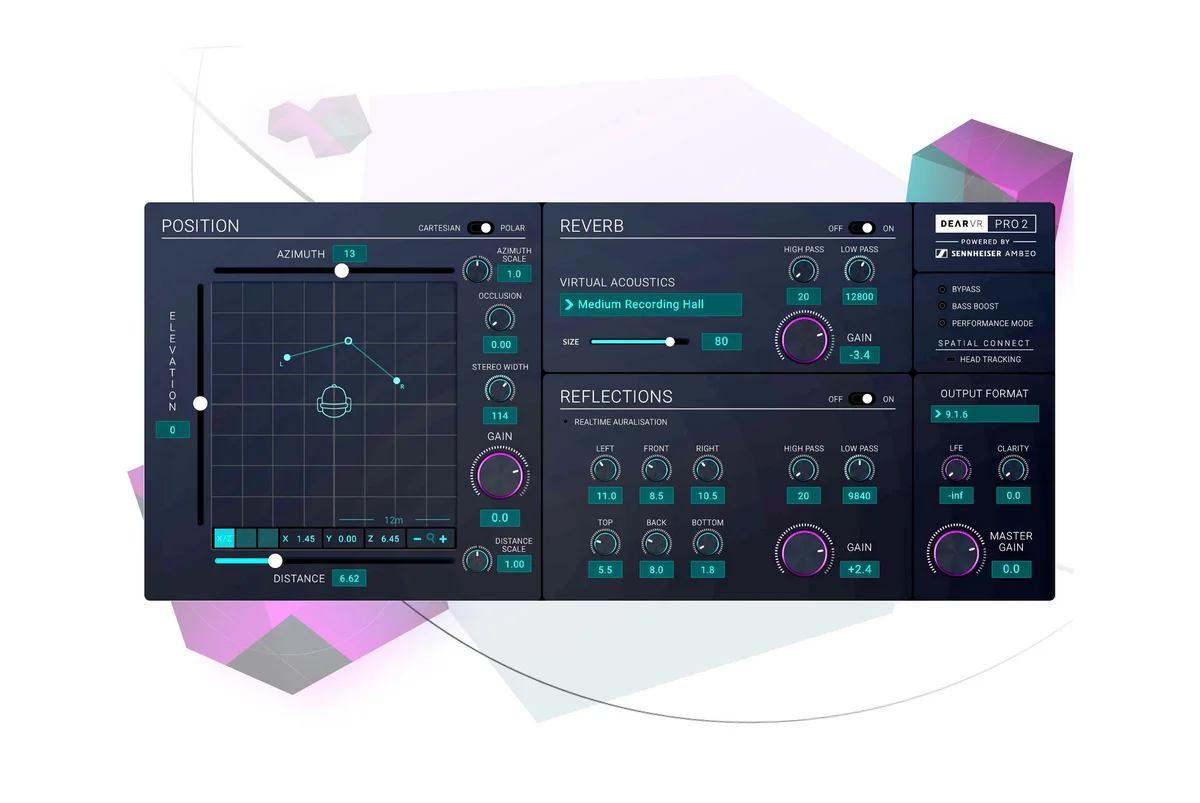Screen dimensions: 1200x803
Task: Click the Reflections Low Pass value 9840
Action: (x=859, y=495)
